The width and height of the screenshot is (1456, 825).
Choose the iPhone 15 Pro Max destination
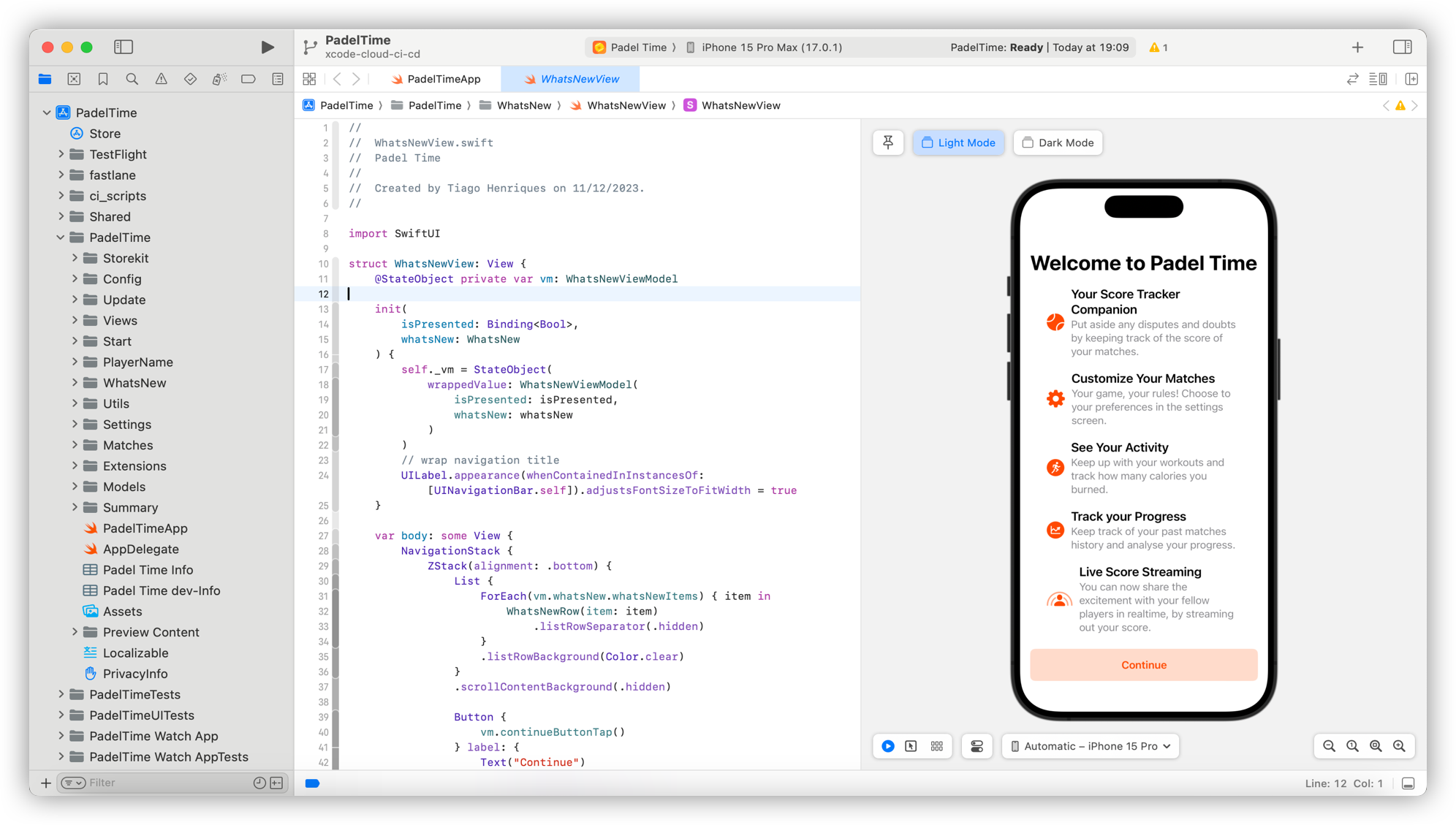[764, 47]
